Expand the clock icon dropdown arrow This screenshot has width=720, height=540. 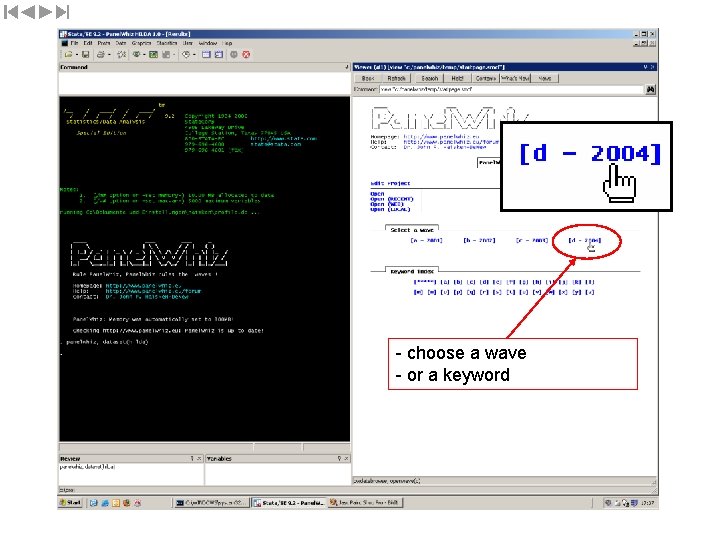pos(194,55)
